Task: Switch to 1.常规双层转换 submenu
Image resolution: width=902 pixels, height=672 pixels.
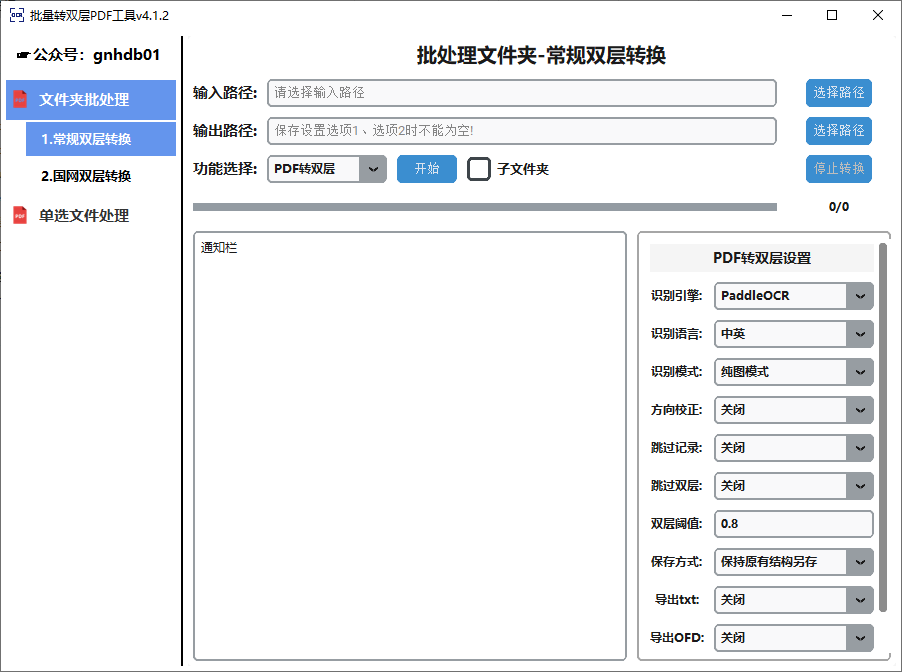Action: (101, 139)
